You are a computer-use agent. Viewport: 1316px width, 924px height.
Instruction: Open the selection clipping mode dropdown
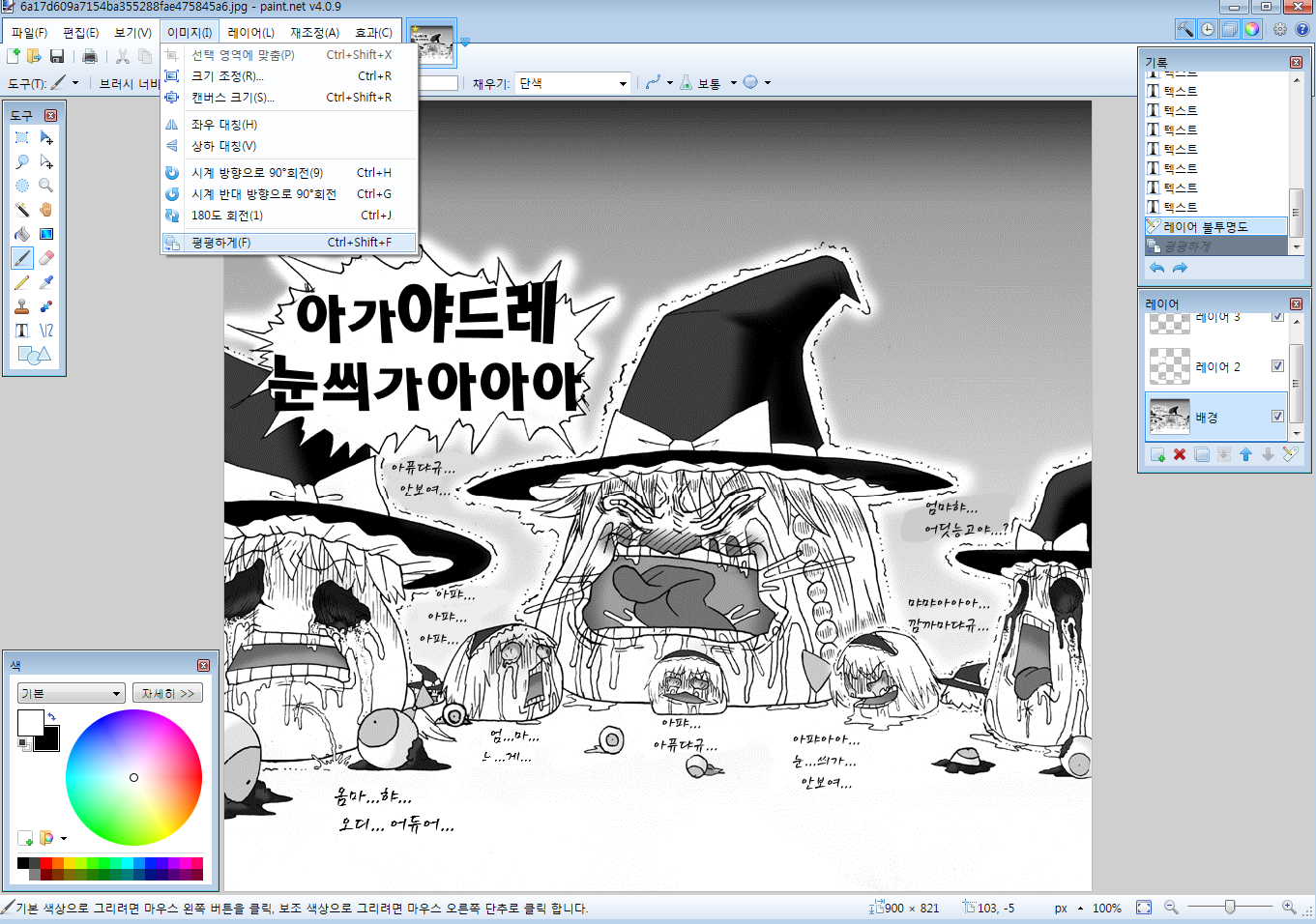[x=757, y=83]
